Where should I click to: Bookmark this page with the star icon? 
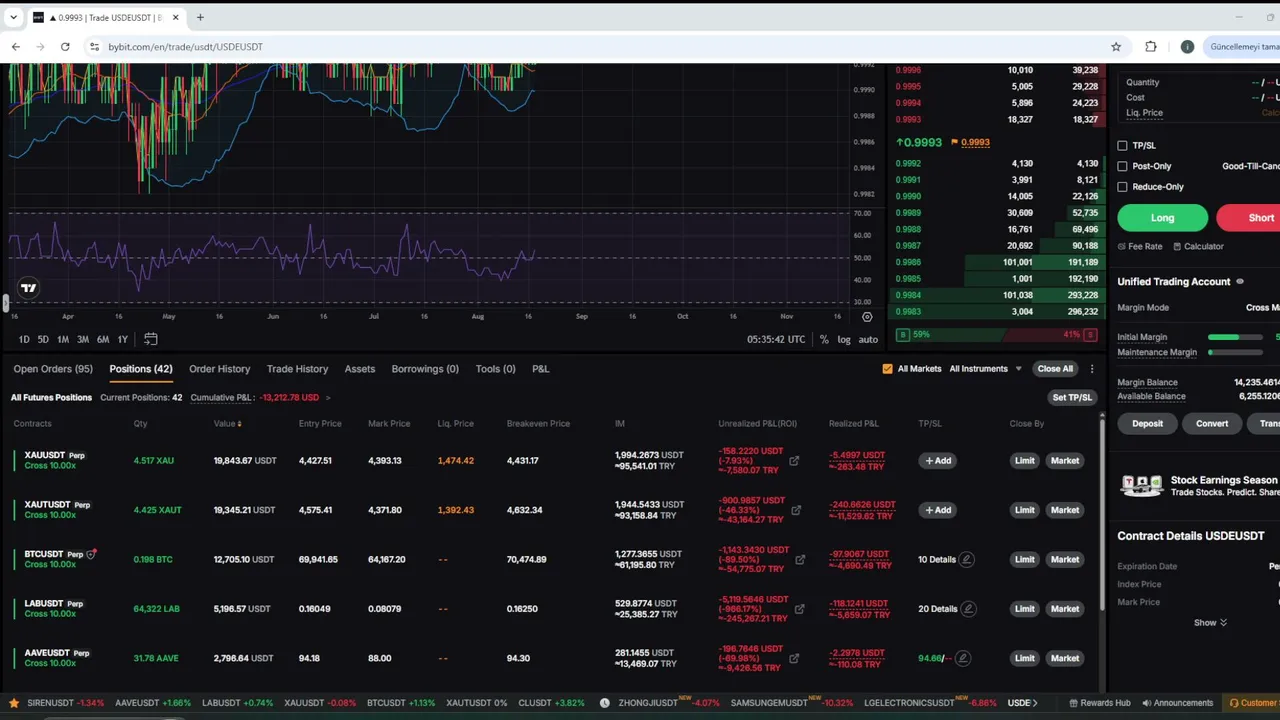click(x=1116, y=47)
